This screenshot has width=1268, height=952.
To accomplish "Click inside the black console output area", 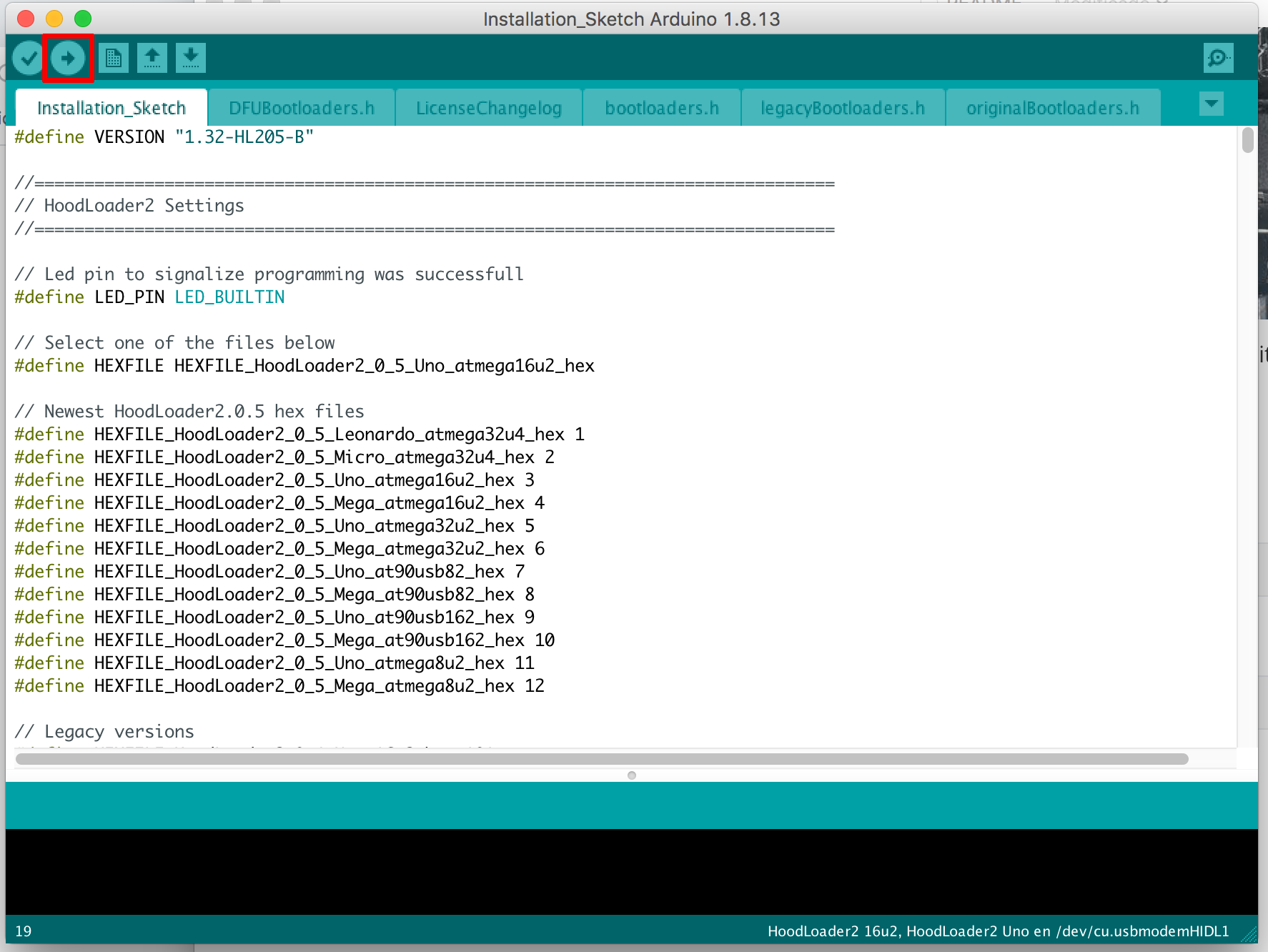I will [x=632, y=872].
